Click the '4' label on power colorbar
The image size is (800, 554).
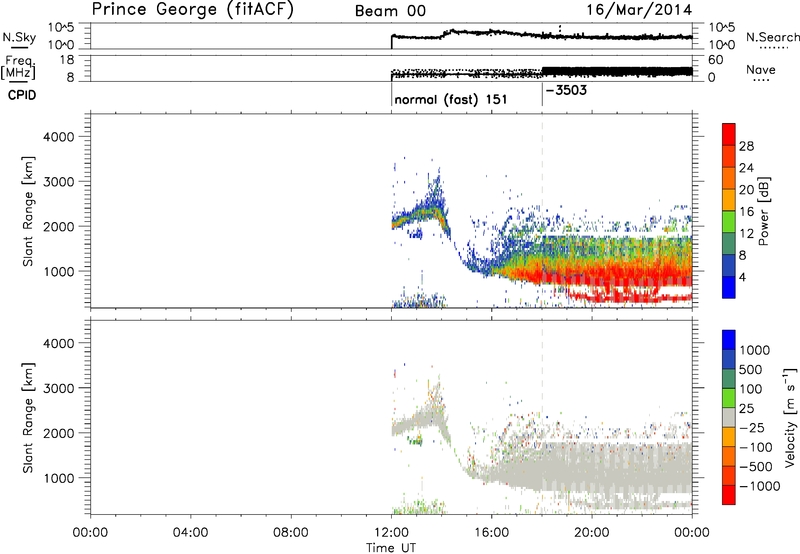742,278
